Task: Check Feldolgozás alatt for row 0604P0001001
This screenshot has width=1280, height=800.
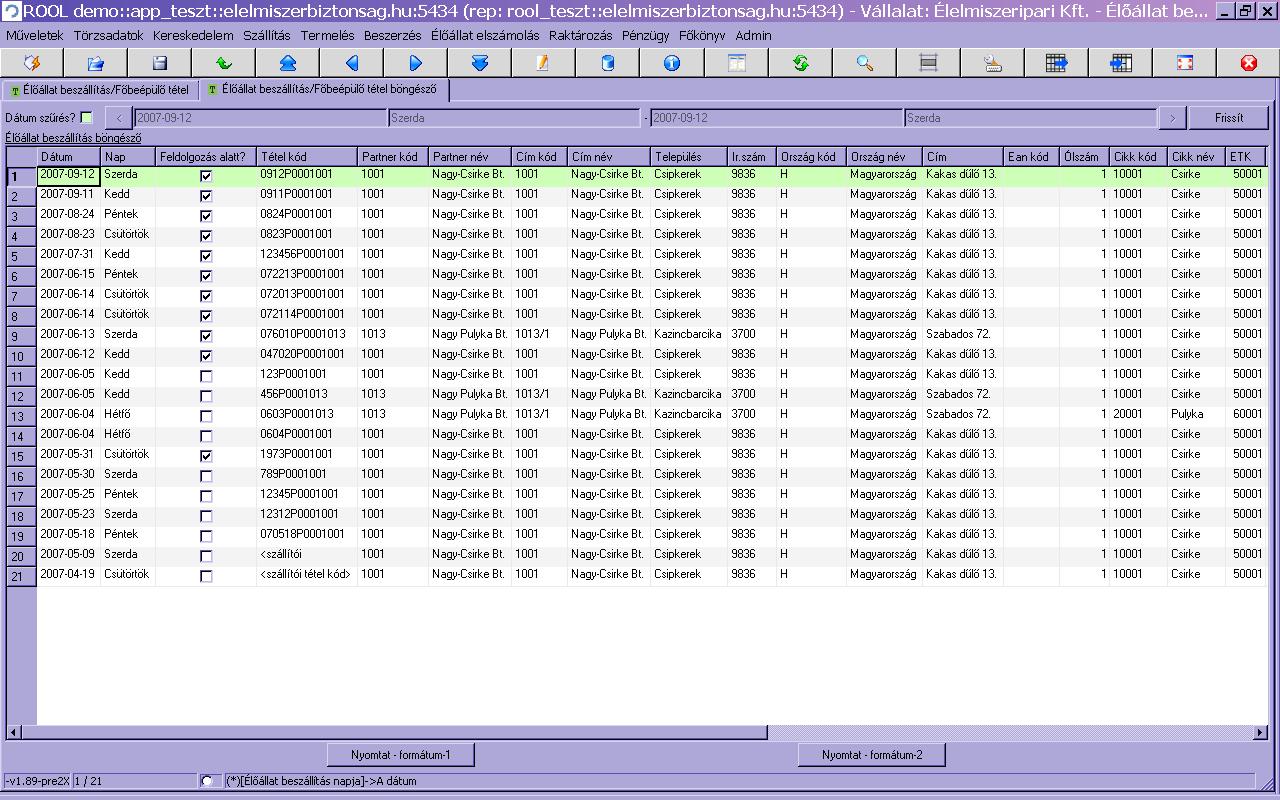Action: 206,436
